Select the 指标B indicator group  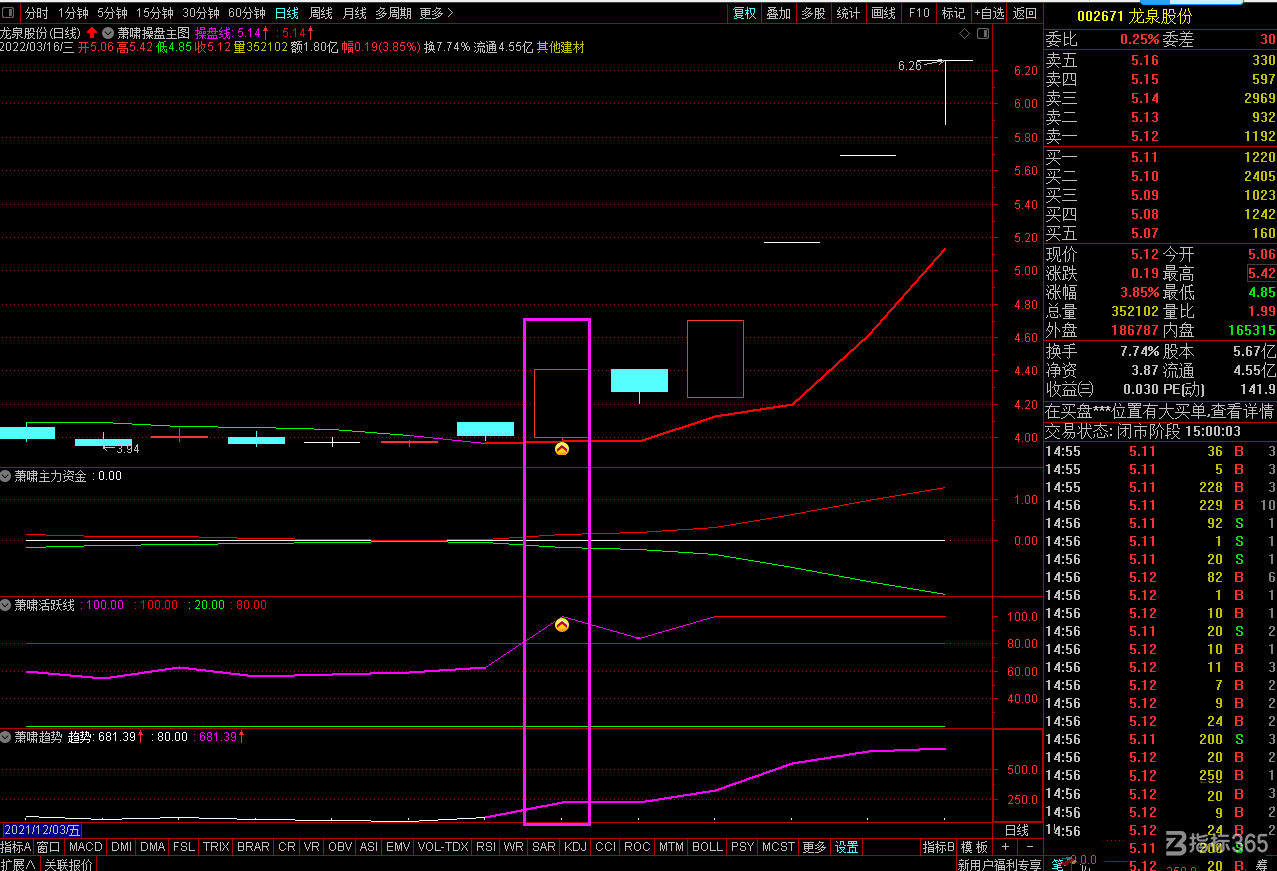[939, 847]
